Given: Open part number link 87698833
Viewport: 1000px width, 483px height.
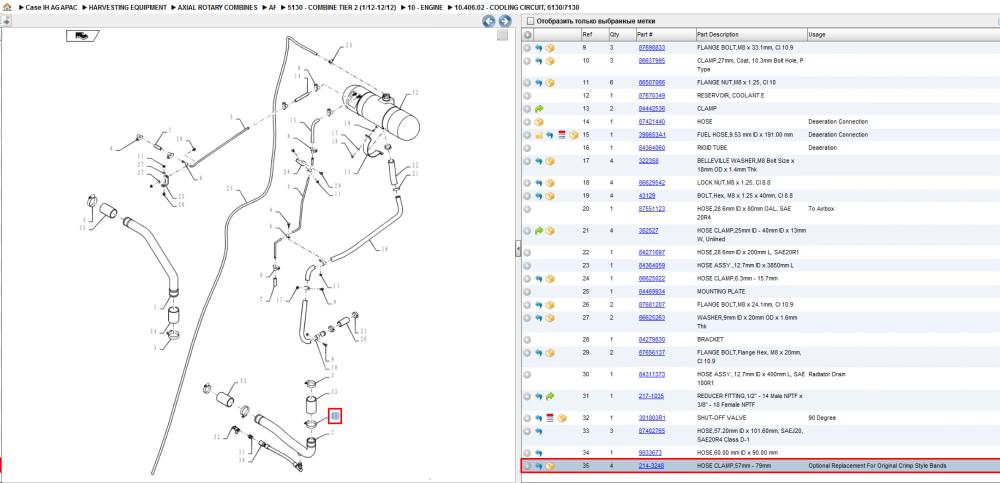Looking at the screenshot, I should (x=652, y=48).
